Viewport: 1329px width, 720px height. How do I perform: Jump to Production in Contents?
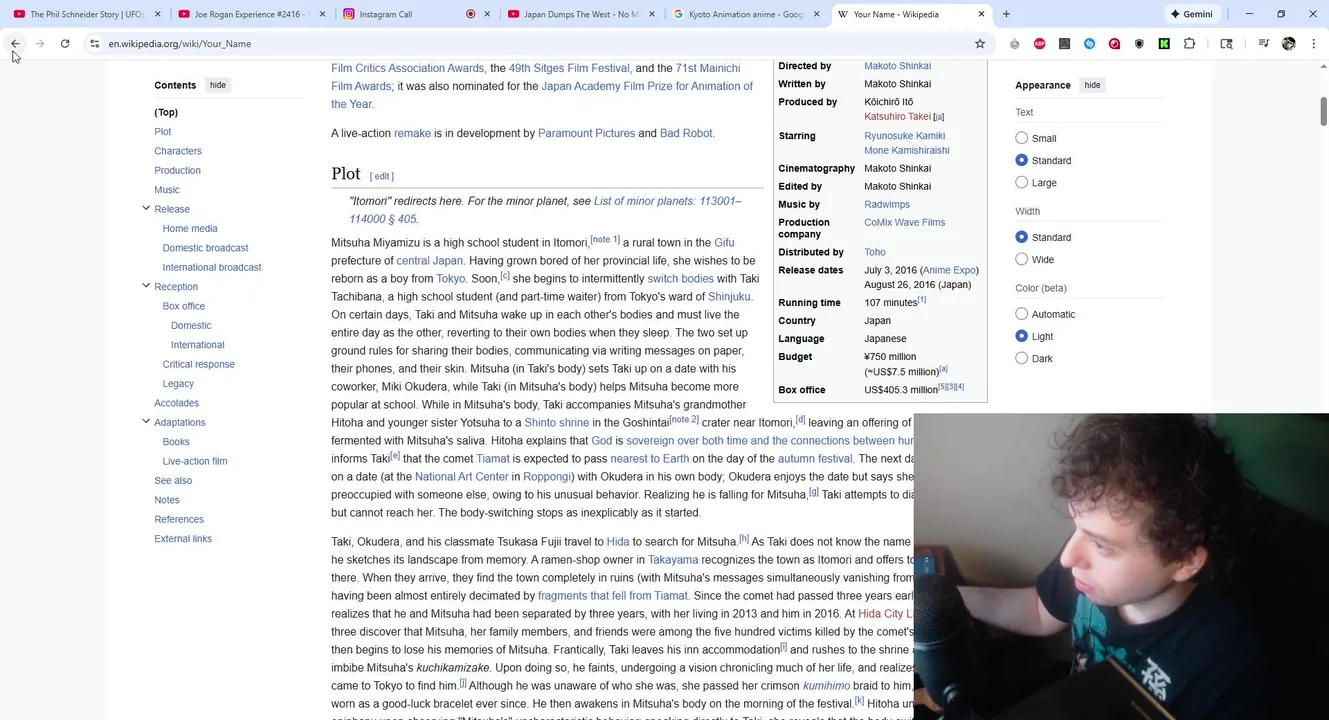point(177,170)
